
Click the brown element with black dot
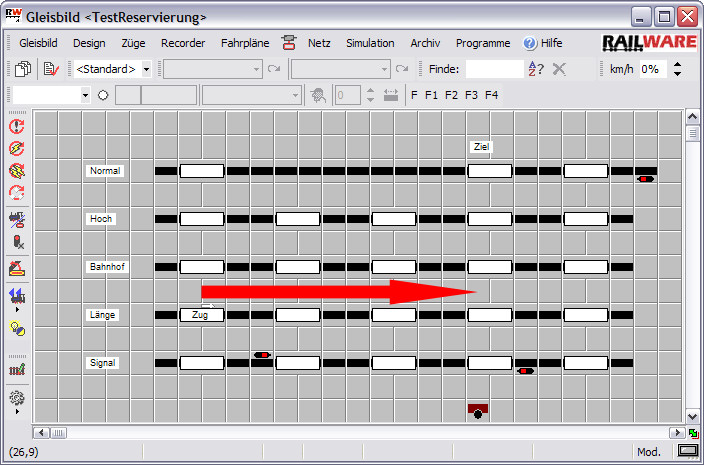(478, 411)
